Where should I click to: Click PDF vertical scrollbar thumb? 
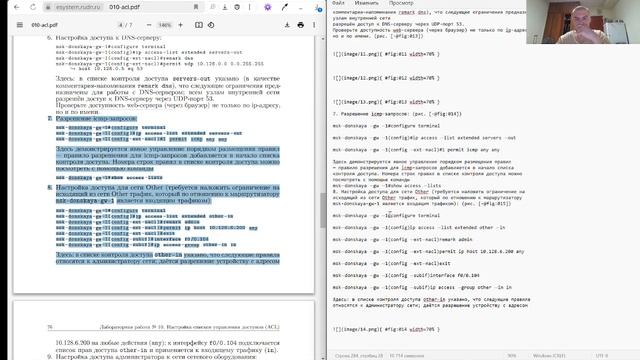click(x=323, y=210)
